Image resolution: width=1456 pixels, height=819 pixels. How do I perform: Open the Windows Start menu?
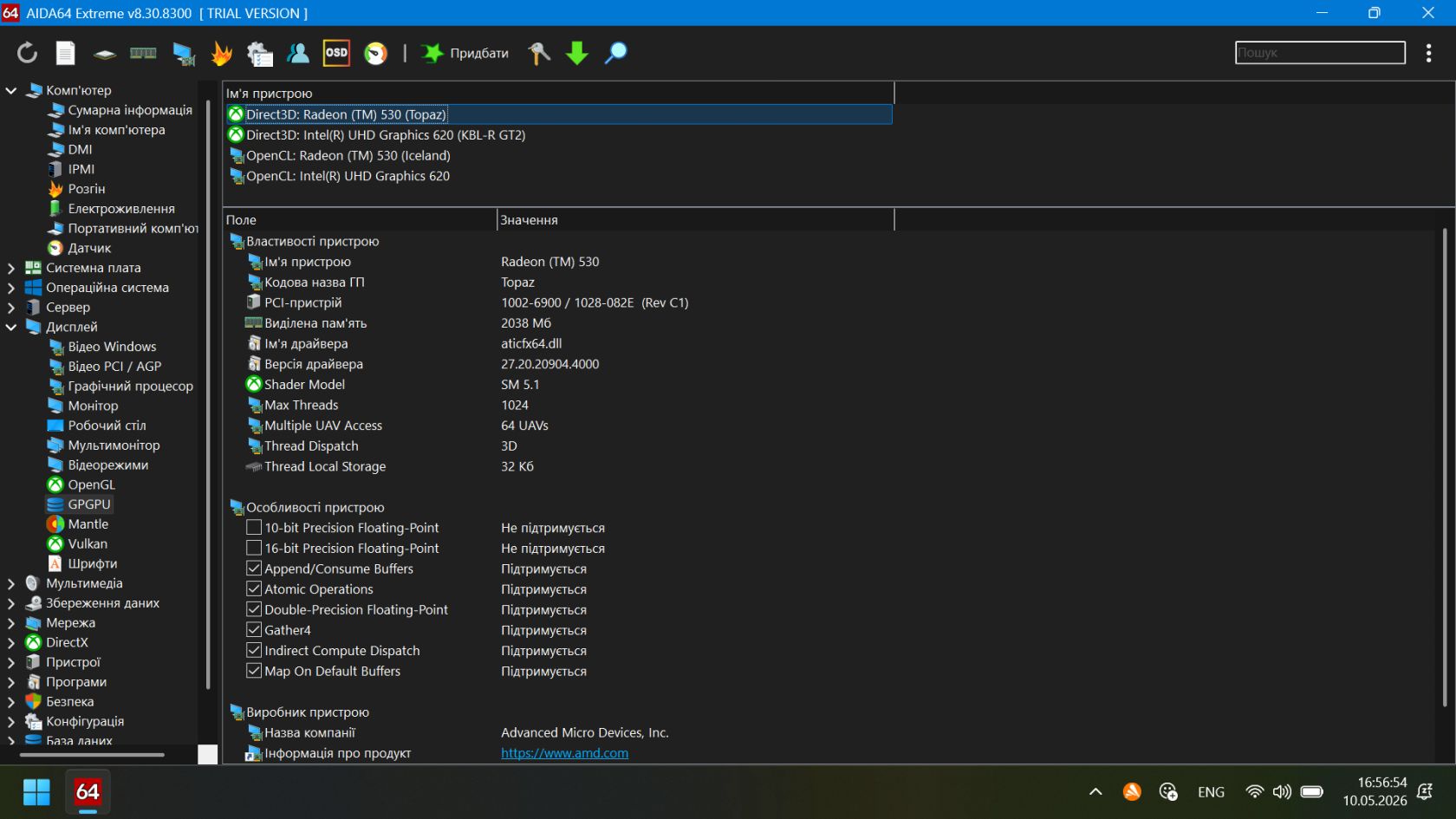tap(36, 791)
